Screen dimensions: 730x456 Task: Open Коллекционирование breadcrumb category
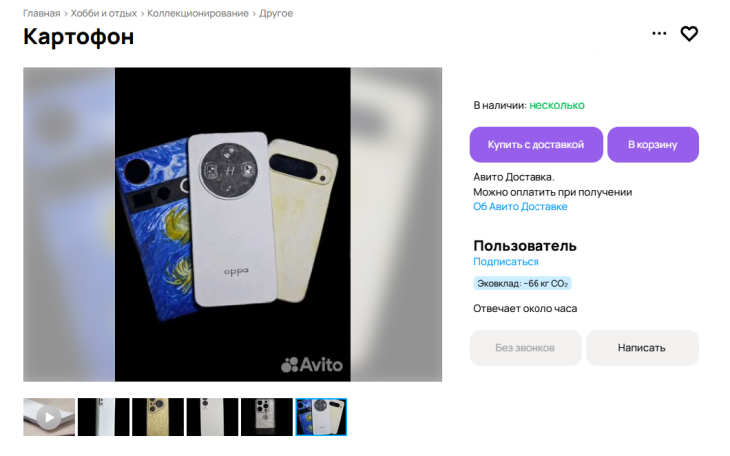(198, 13)
